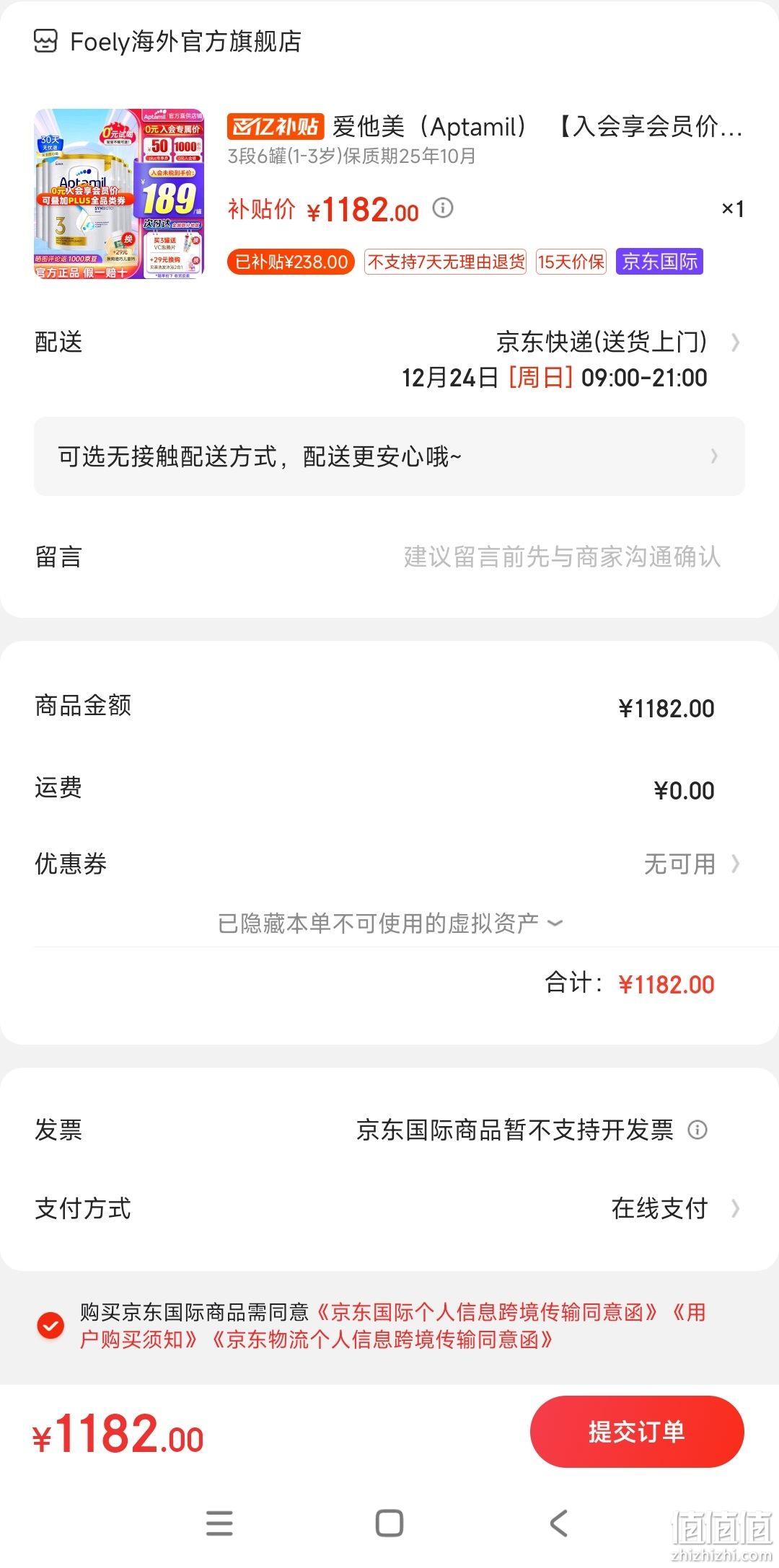Open the subsidy price info icon

pyautogui.click(x=443, y=208)
